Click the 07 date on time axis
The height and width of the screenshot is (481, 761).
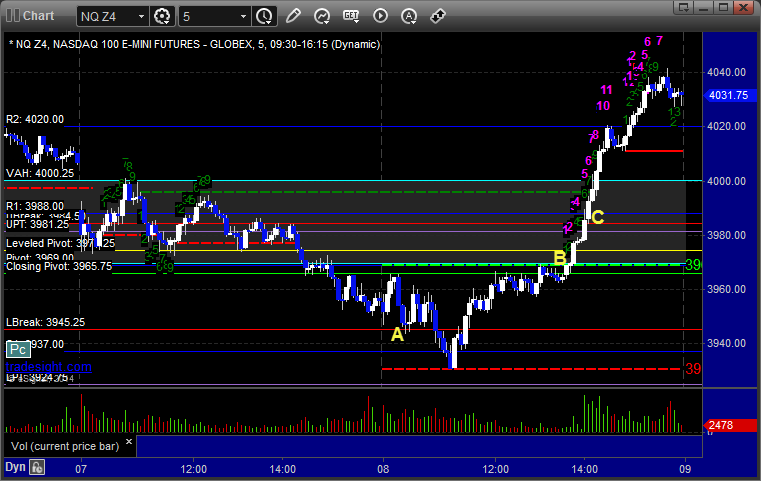tap(81, 469)
